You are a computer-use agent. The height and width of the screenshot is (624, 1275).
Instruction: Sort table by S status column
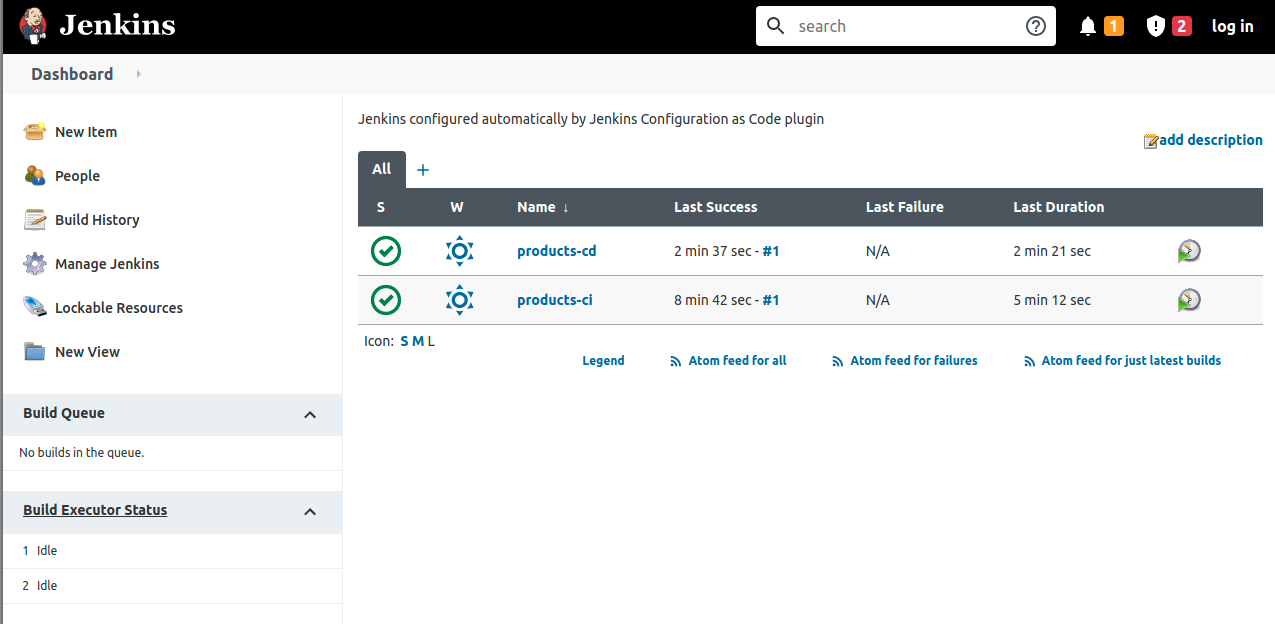(381, 207)
